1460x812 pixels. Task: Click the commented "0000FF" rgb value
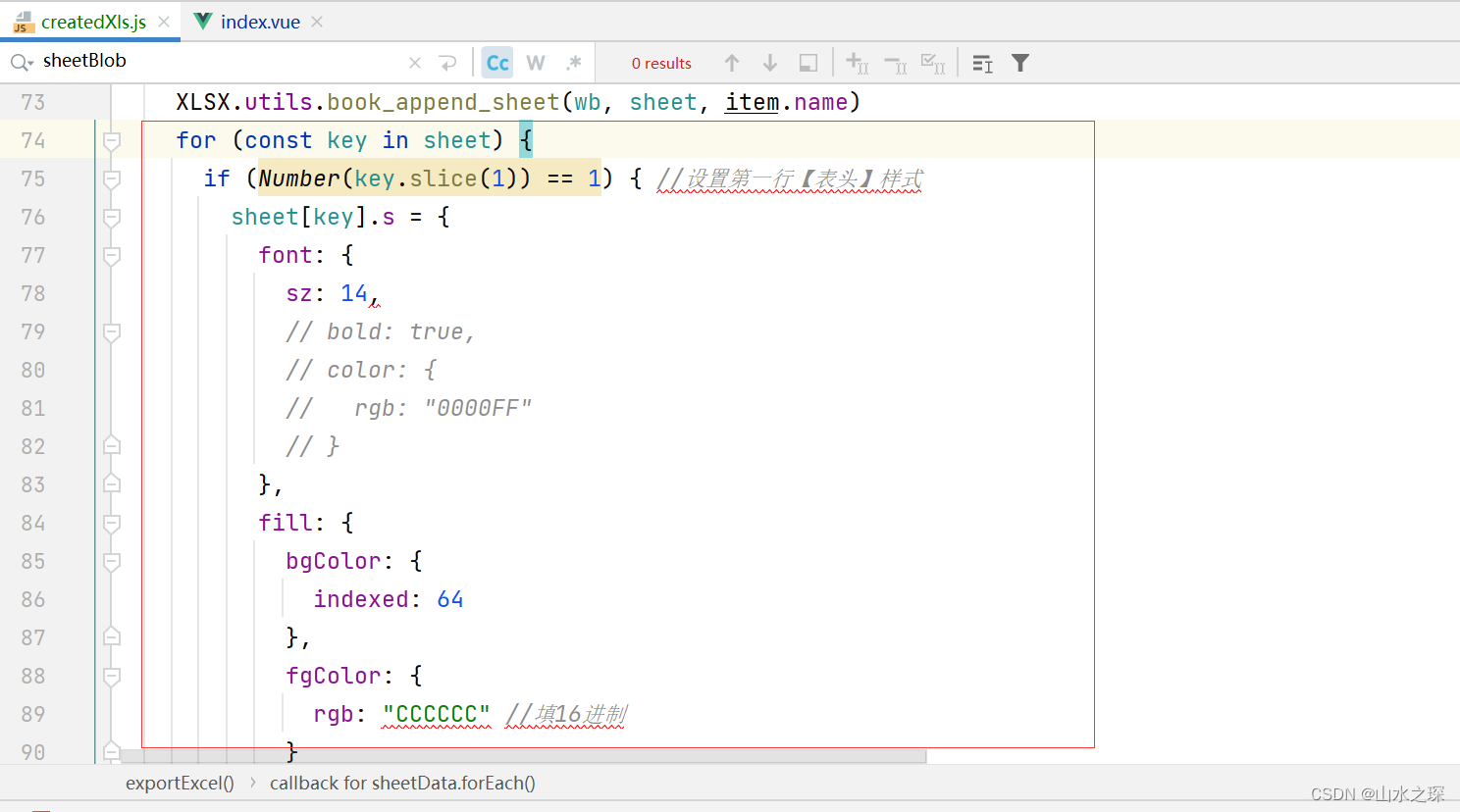(x=478, y=408)
